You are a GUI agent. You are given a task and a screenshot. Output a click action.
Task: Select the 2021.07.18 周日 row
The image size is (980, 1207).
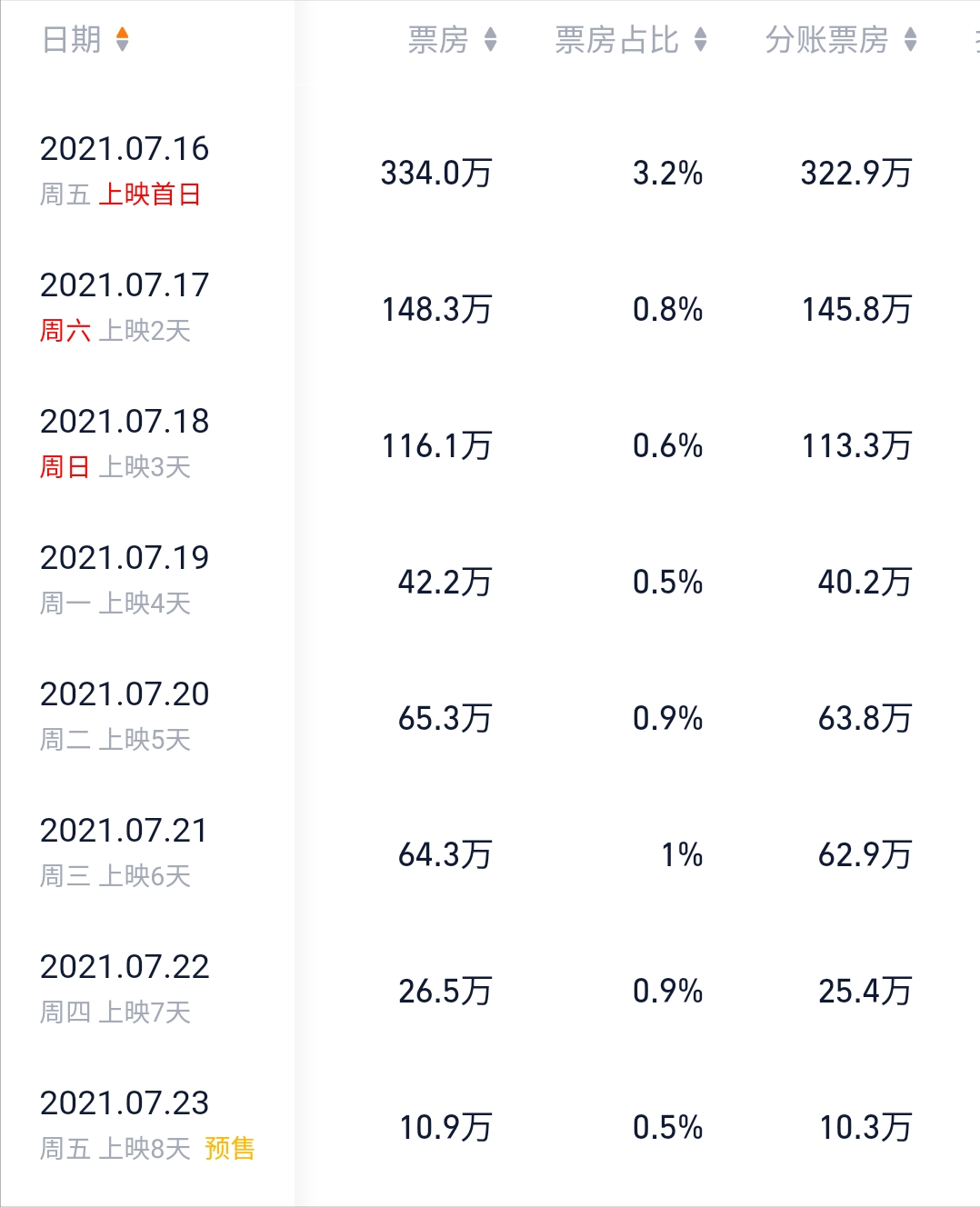tap(490, 444)
